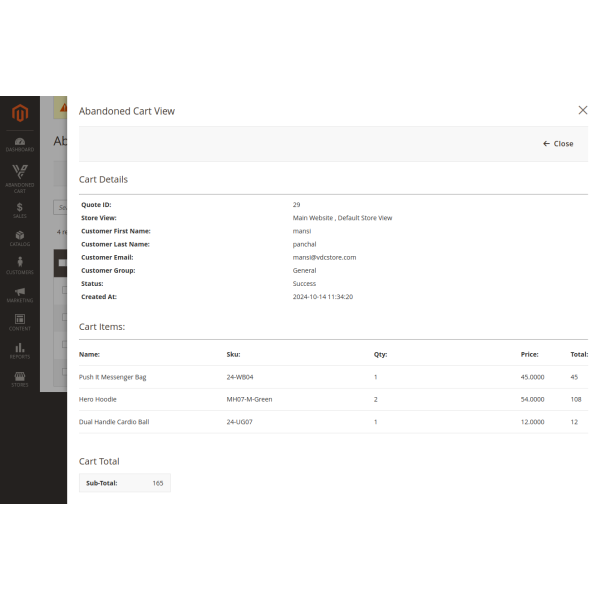Open the Dashboard section in the sidebar

pyautogui.click(x=20, y=144)
